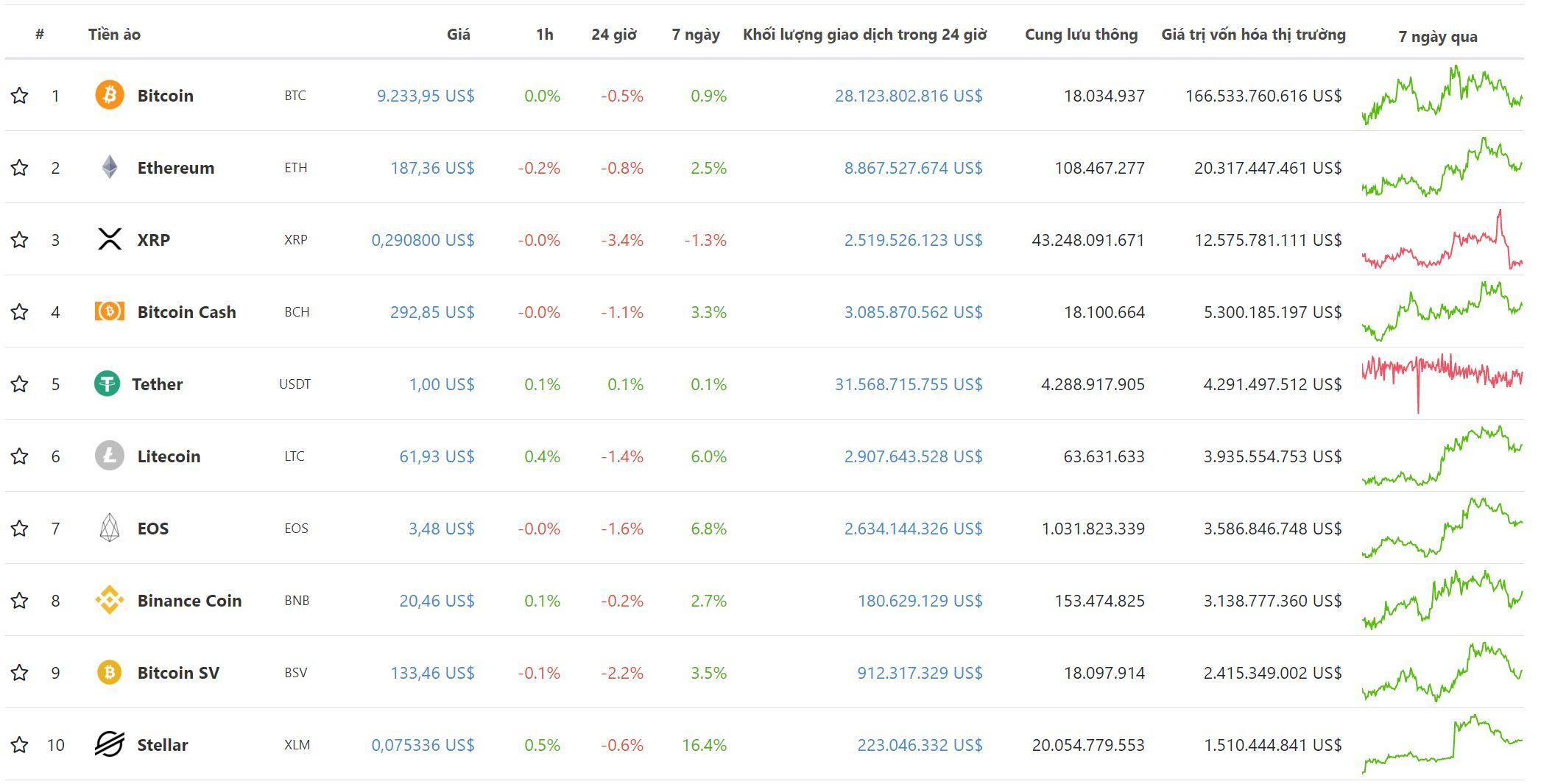
Task: Open XRP red 7-day sparkline chart
Action: click(x=1442, y=239)
